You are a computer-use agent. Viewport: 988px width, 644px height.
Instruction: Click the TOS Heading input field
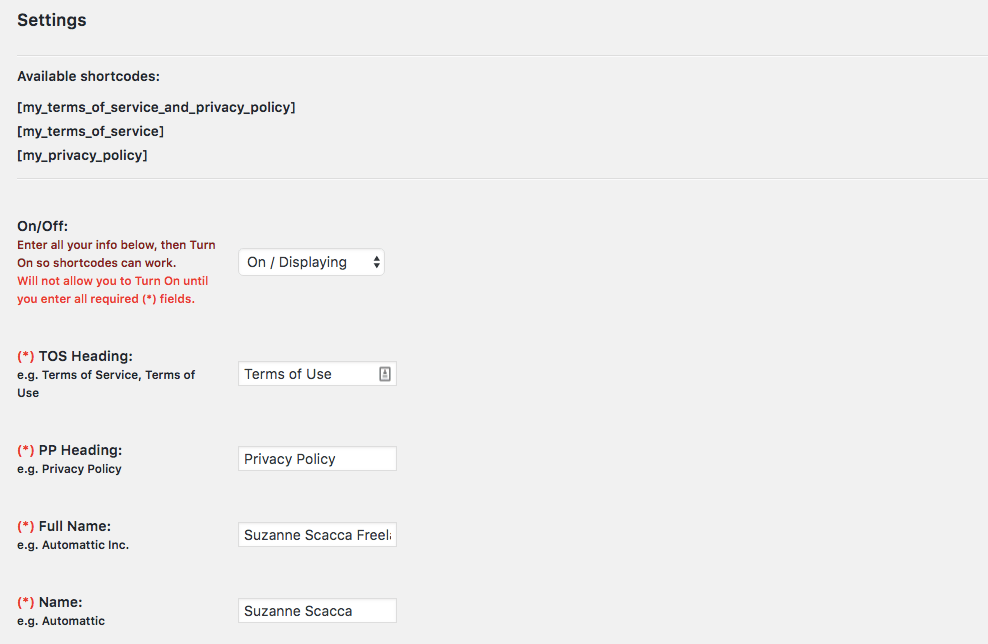tap(317, 374)
